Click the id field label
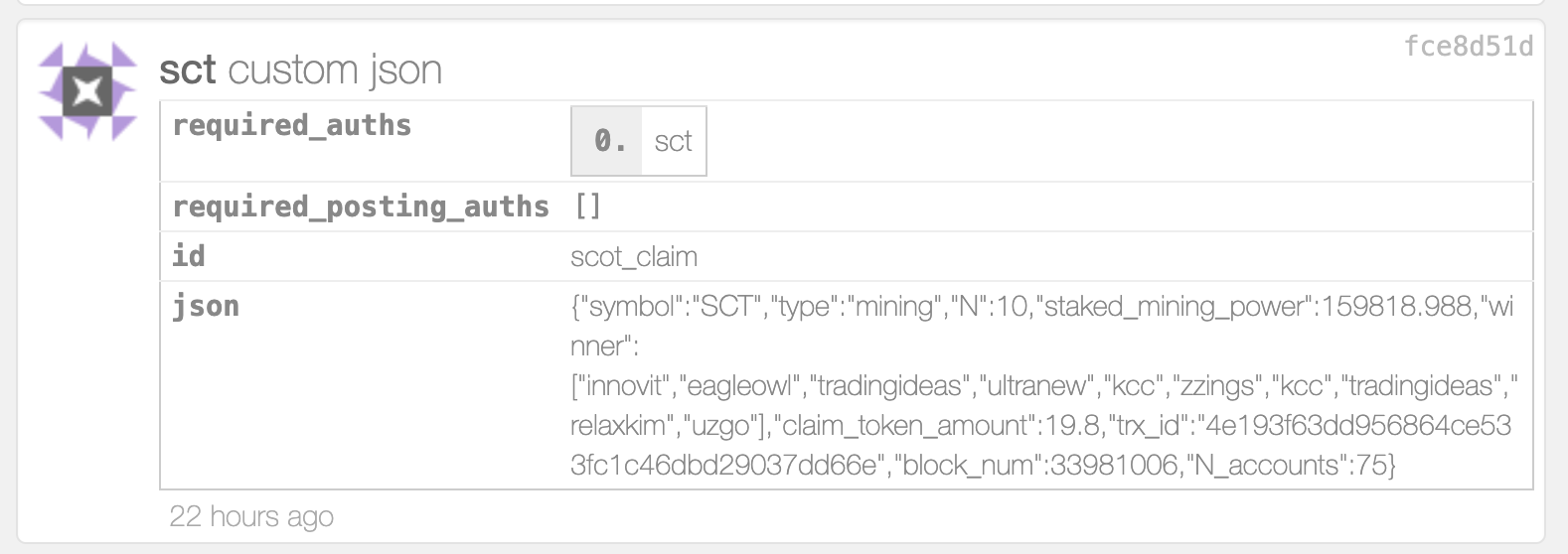1568x554 pixels. click(x=188, y=256)
